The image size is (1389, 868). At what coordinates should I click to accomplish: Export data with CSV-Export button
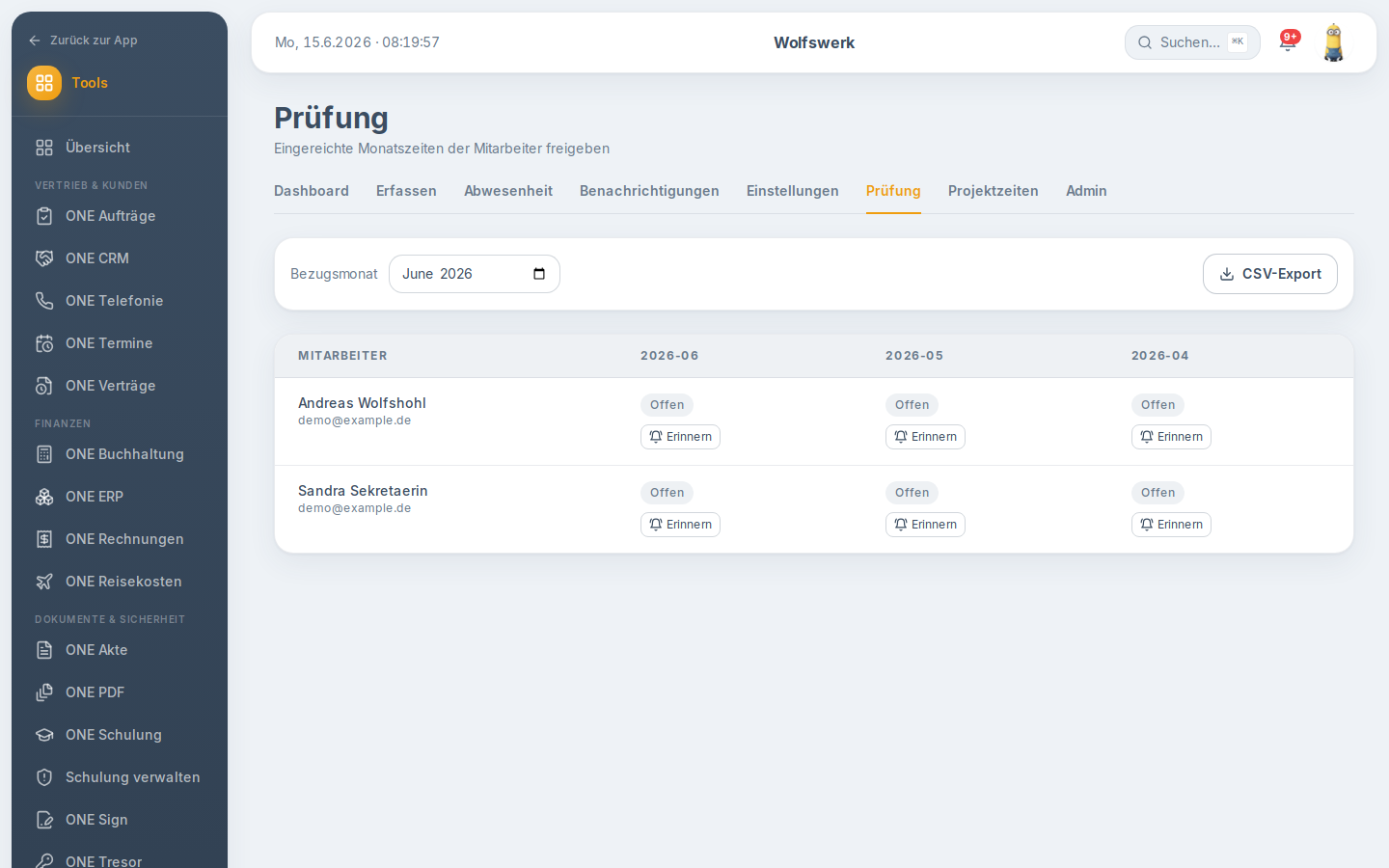tap(1270, 274)
